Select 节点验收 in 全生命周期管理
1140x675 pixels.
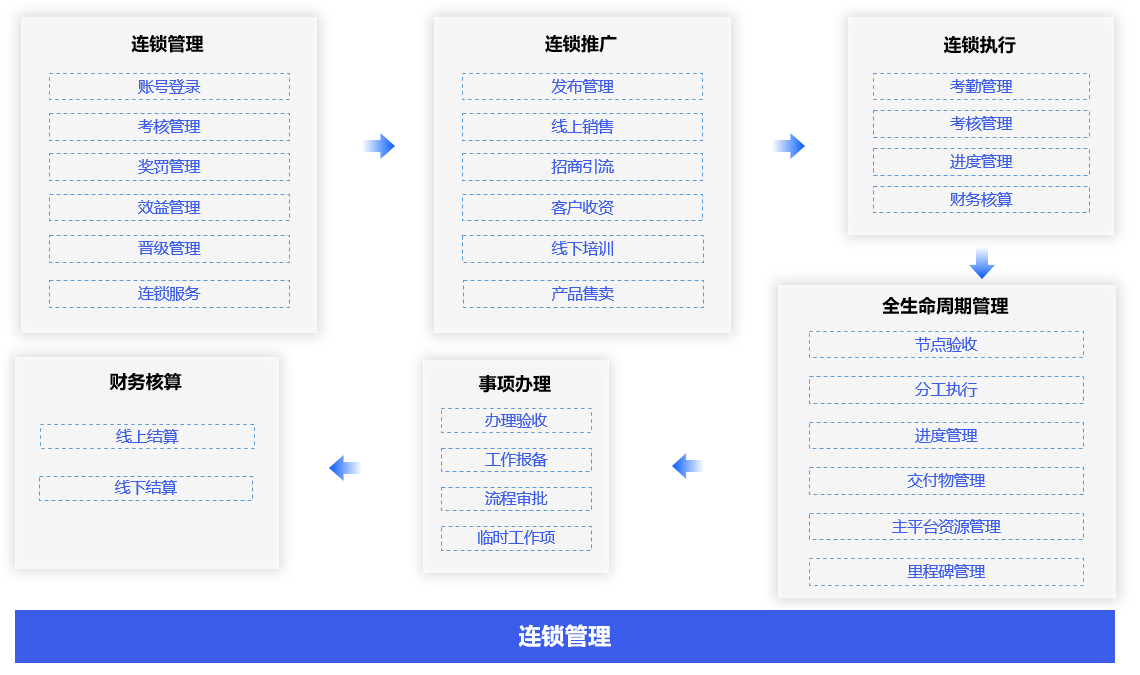click(x=946, y=345)
